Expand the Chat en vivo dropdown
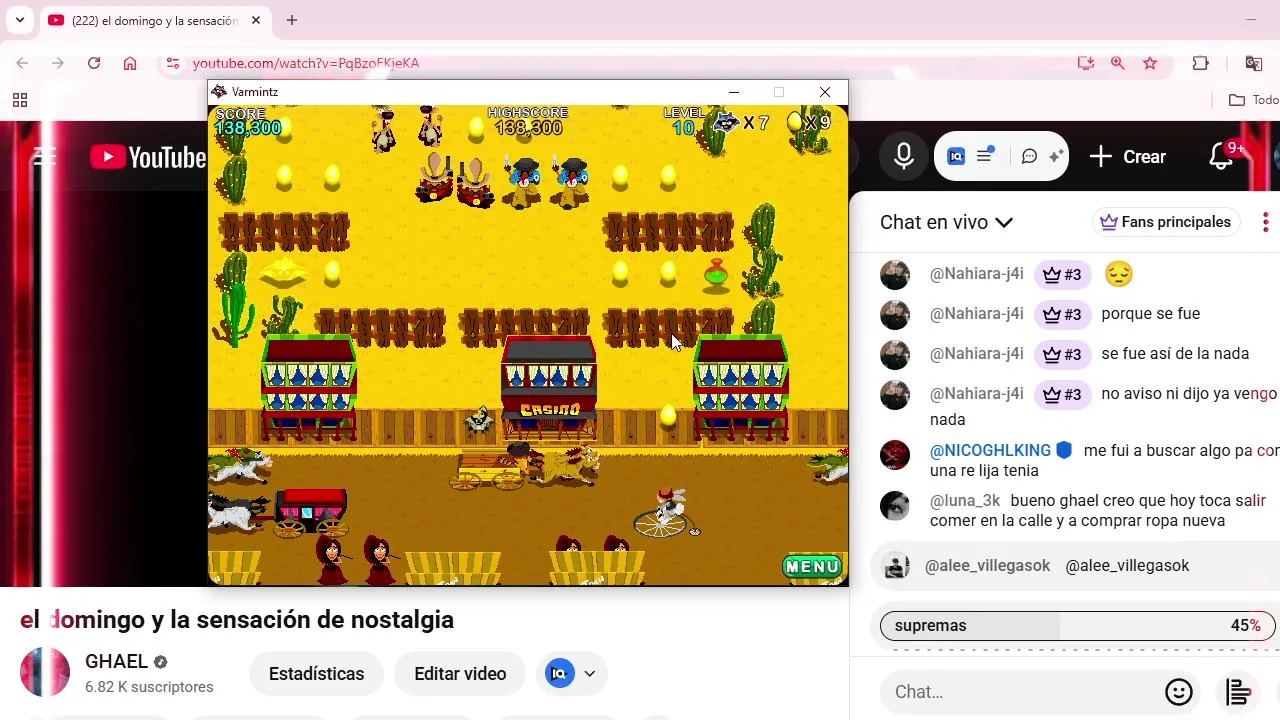The width and height of the screenshot is (1280, 720). pyautogui.click(x=946, y=222)
